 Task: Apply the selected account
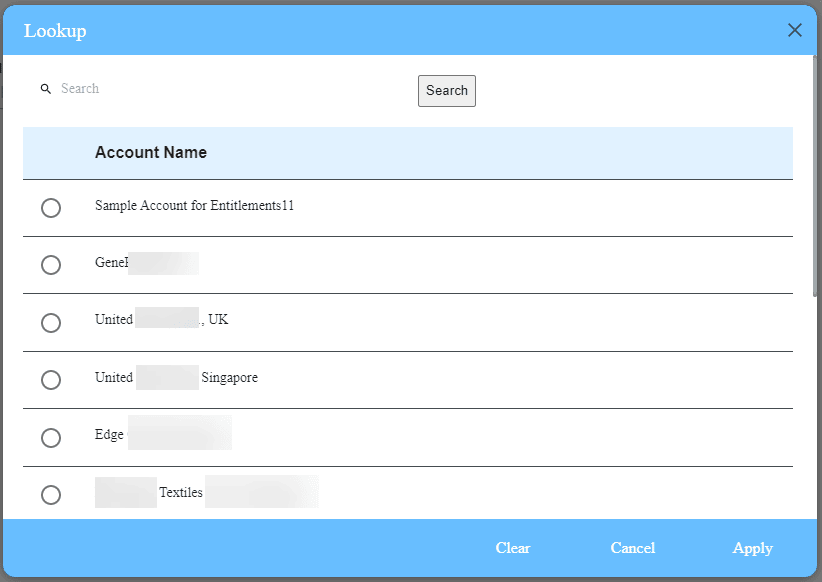tap(752, 548)
